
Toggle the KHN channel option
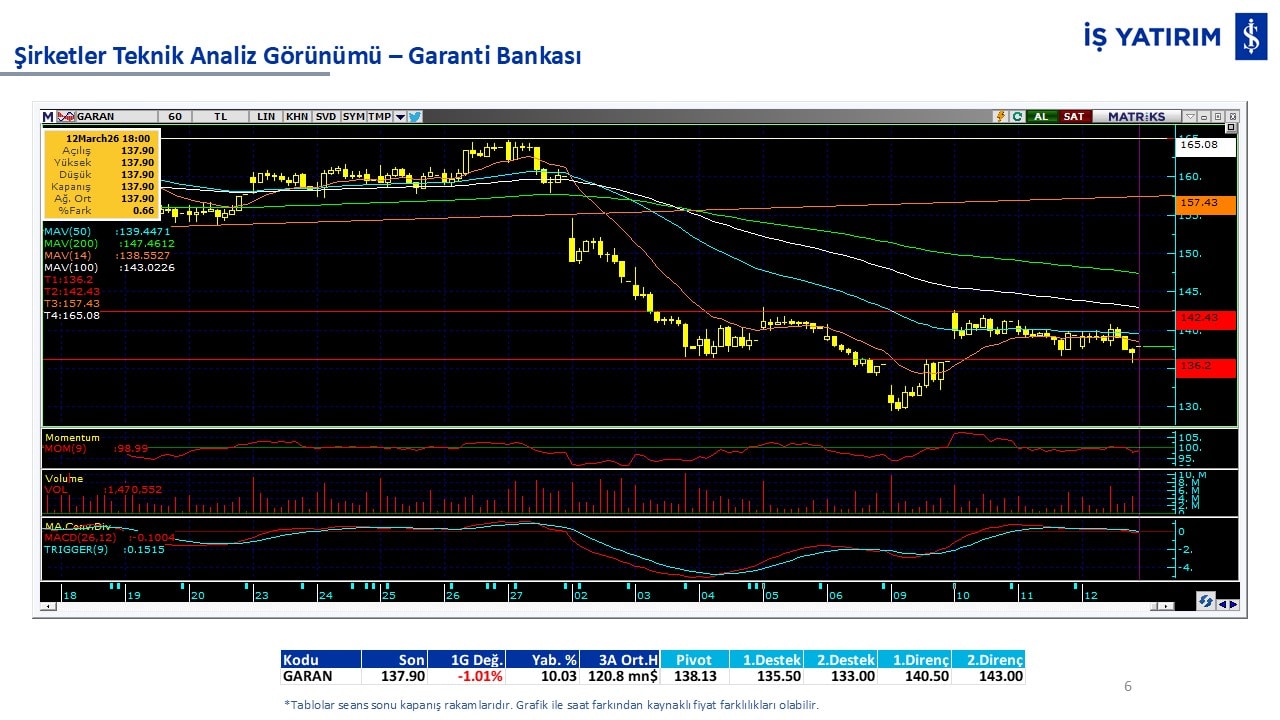[297, 117]
